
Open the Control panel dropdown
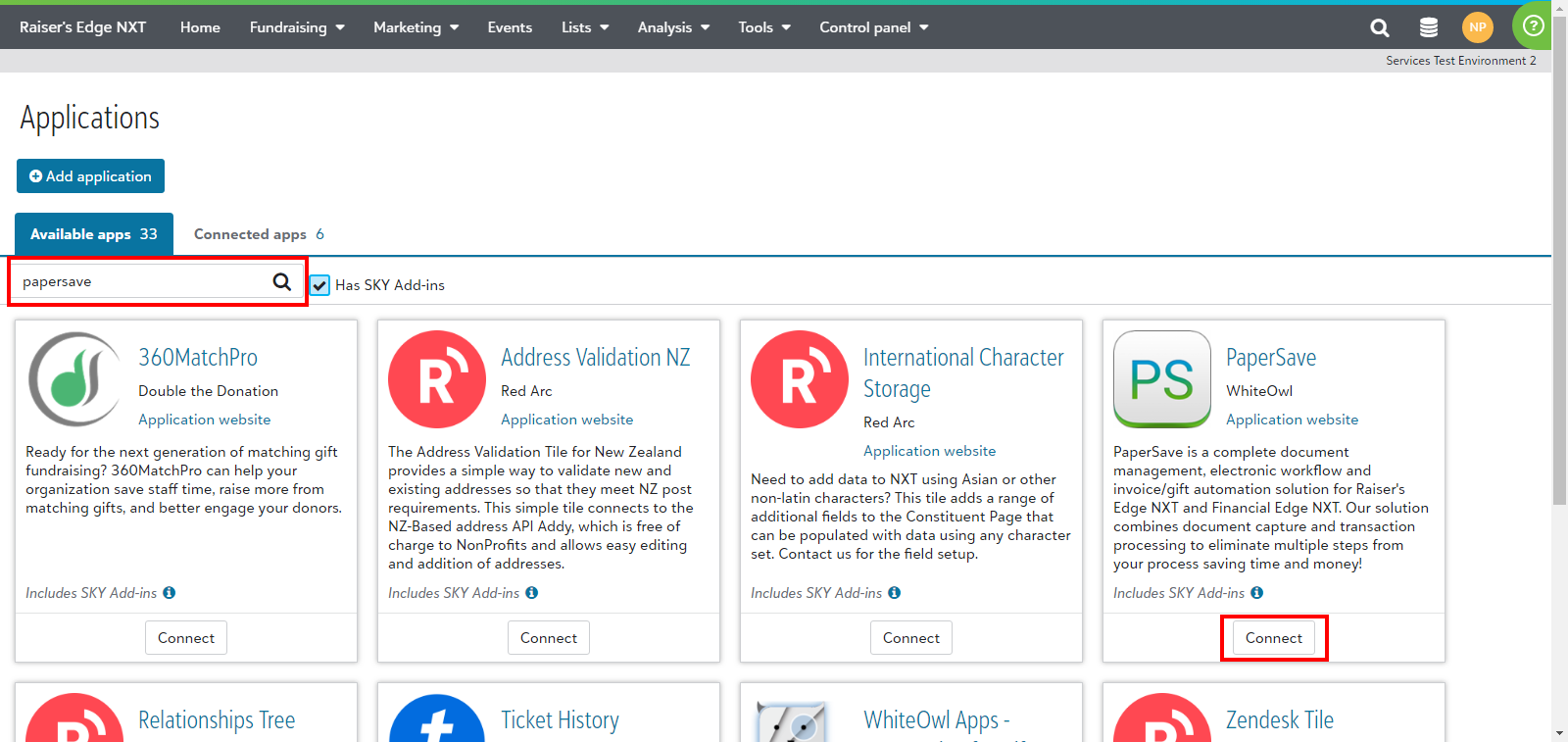873,27
